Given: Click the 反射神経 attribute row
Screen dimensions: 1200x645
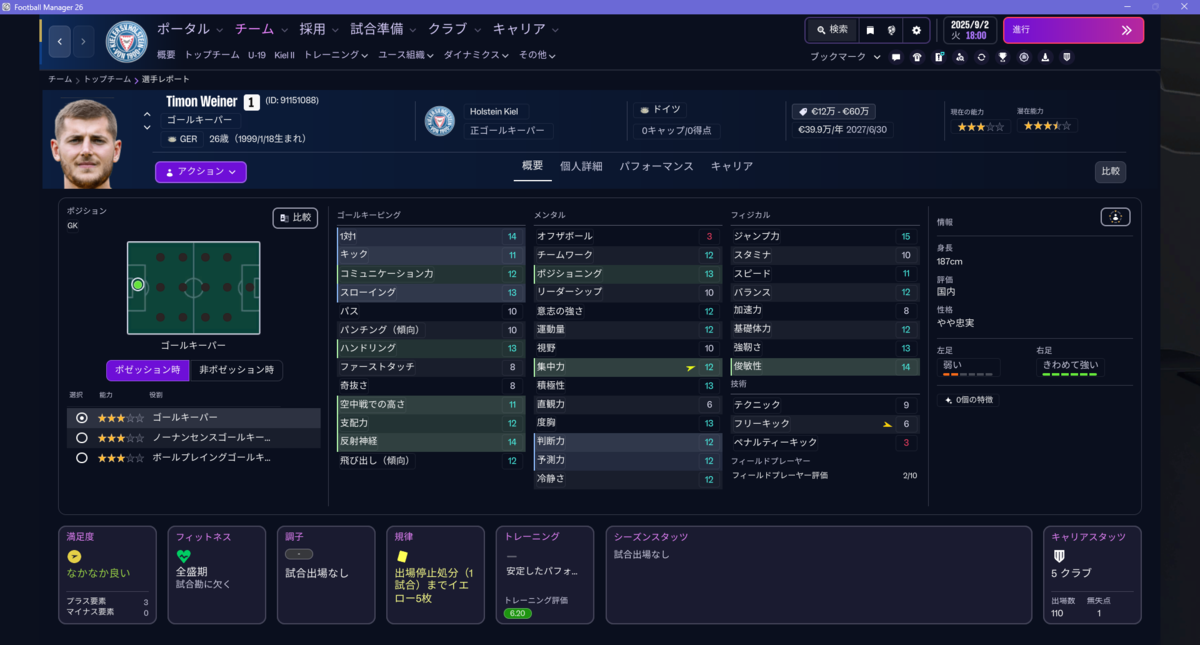Looking at the screenshot, I should 431,442.
